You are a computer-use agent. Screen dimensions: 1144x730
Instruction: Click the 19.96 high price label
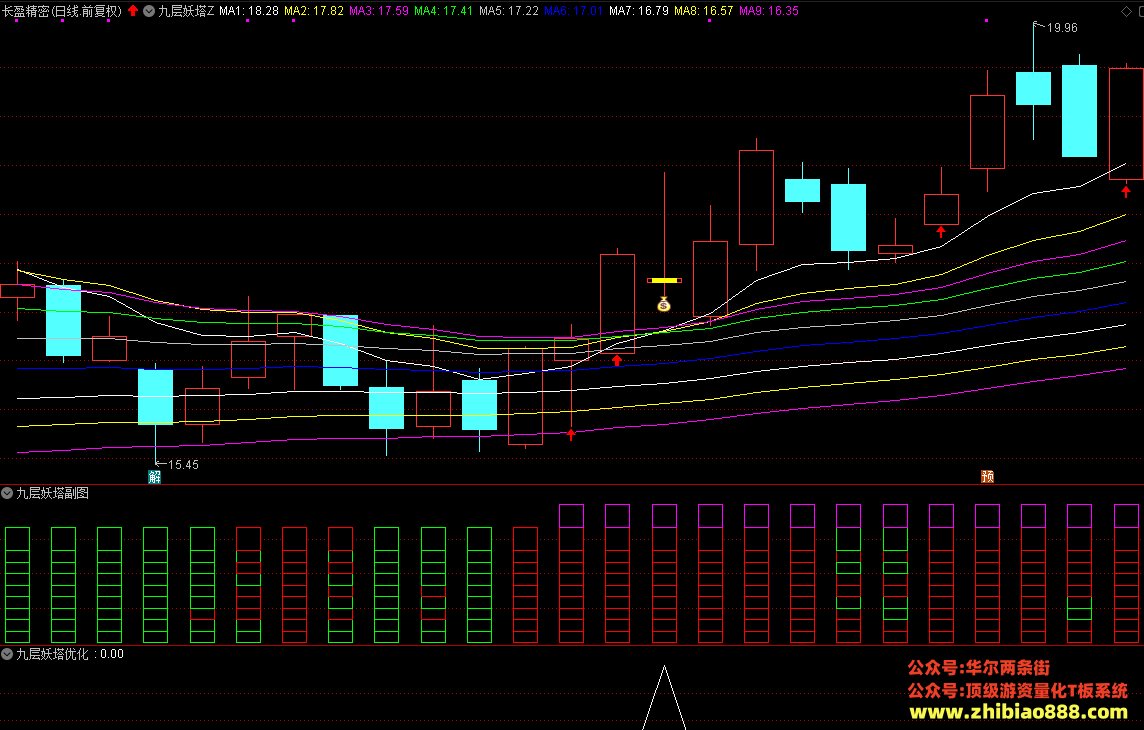tap(1062, 28)
